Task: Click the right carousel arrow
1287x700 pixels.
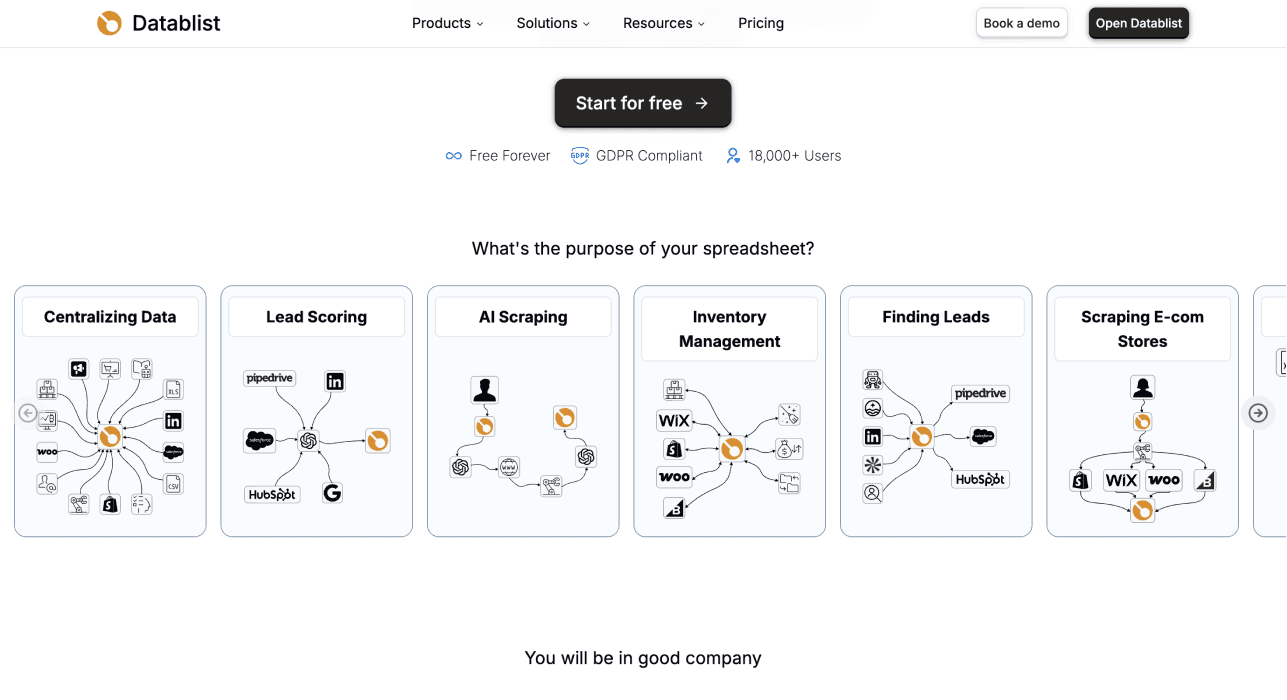Action: [x=1258, y=412]
